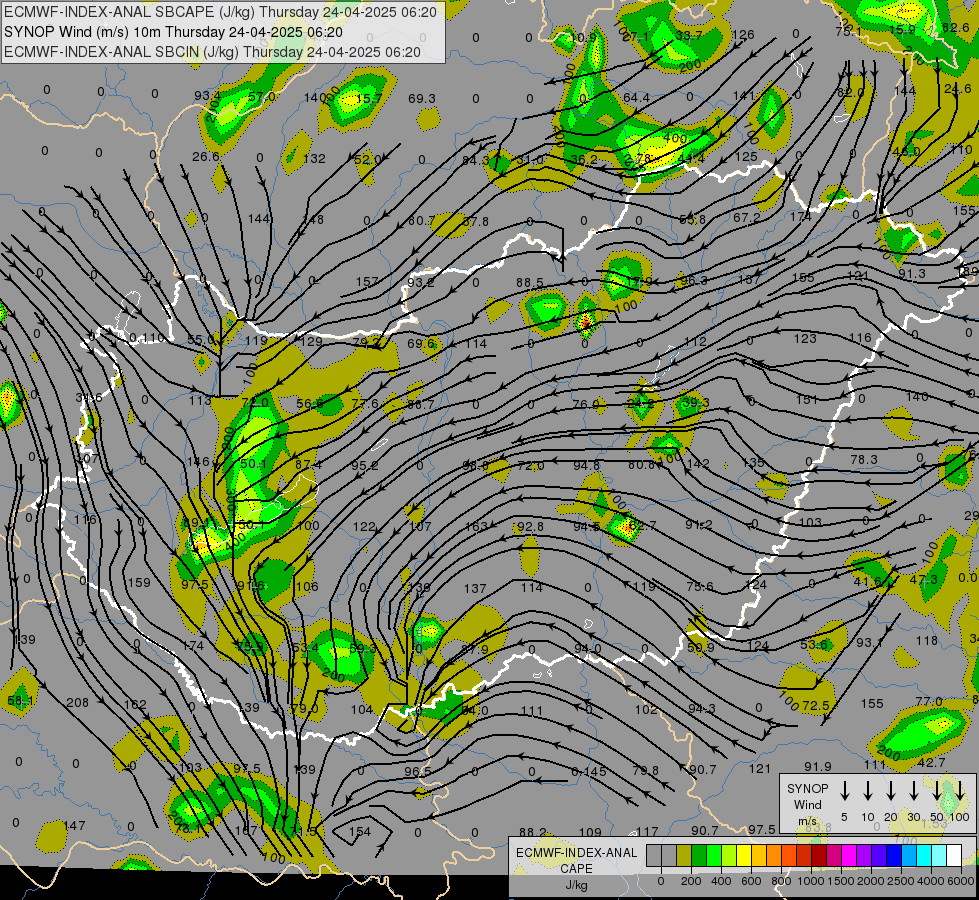Click the map value 95.2
The height and width of the screenshot is (900, 979).
(x=365, y=465)
